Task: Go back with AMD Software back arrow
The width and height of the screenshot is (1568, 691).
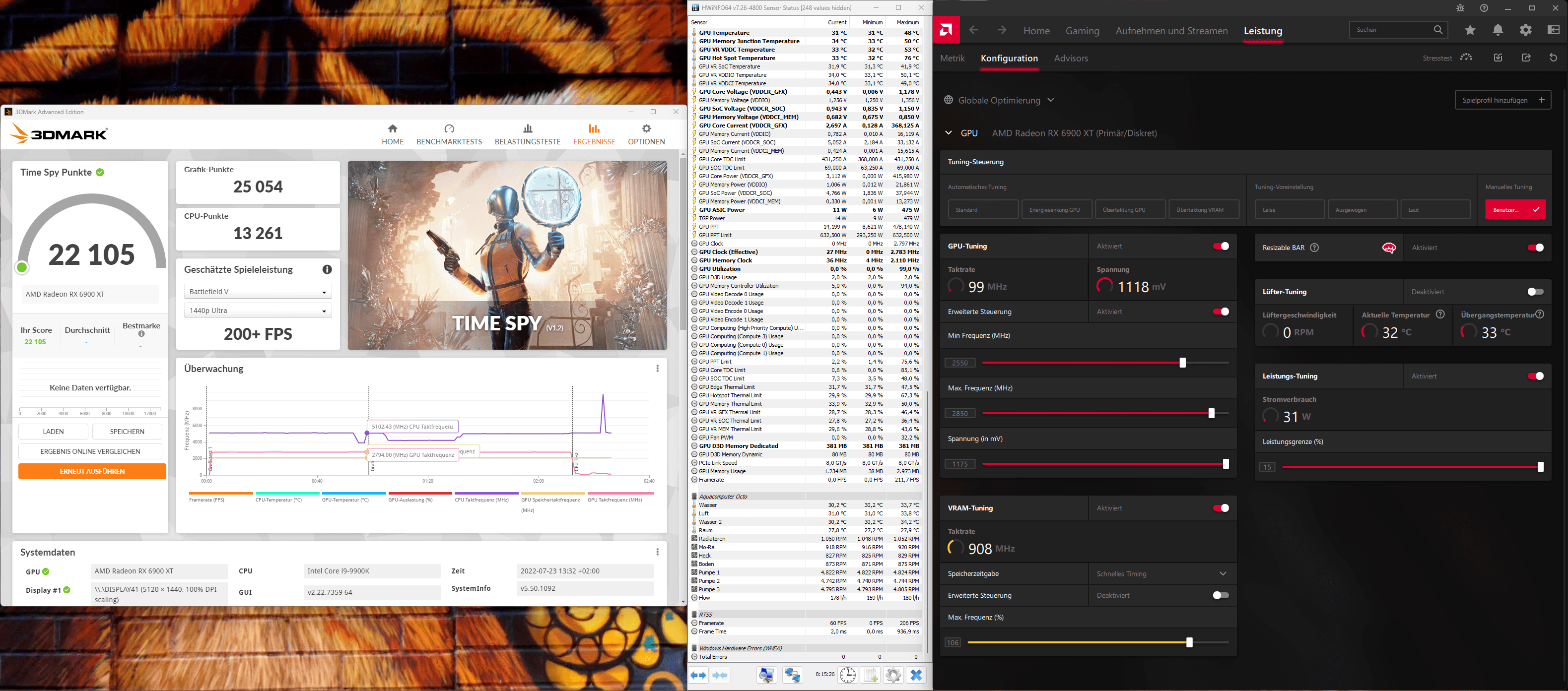Action: click(x=973, y=30)
